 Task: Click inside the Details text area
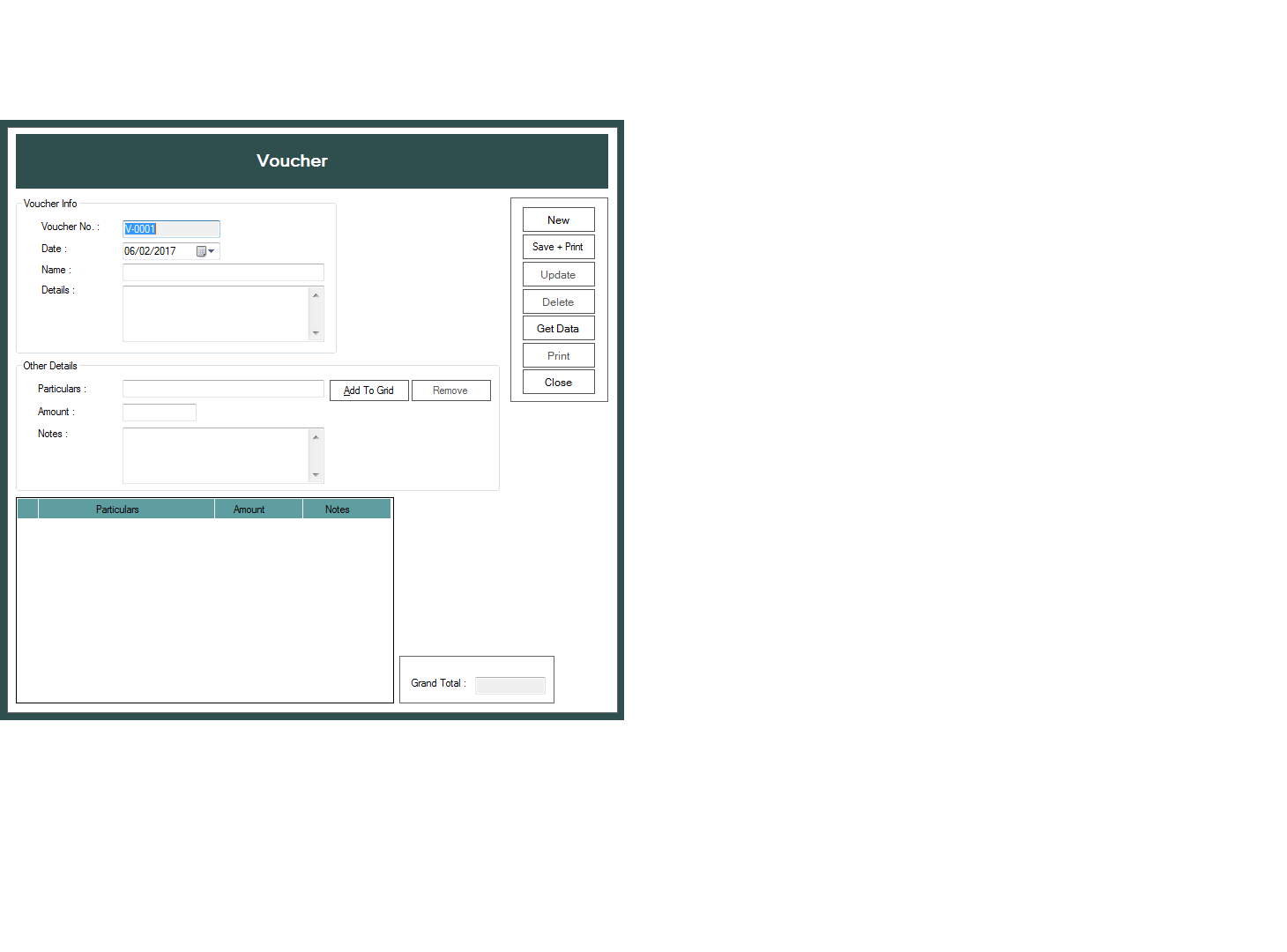pos(215,314)
